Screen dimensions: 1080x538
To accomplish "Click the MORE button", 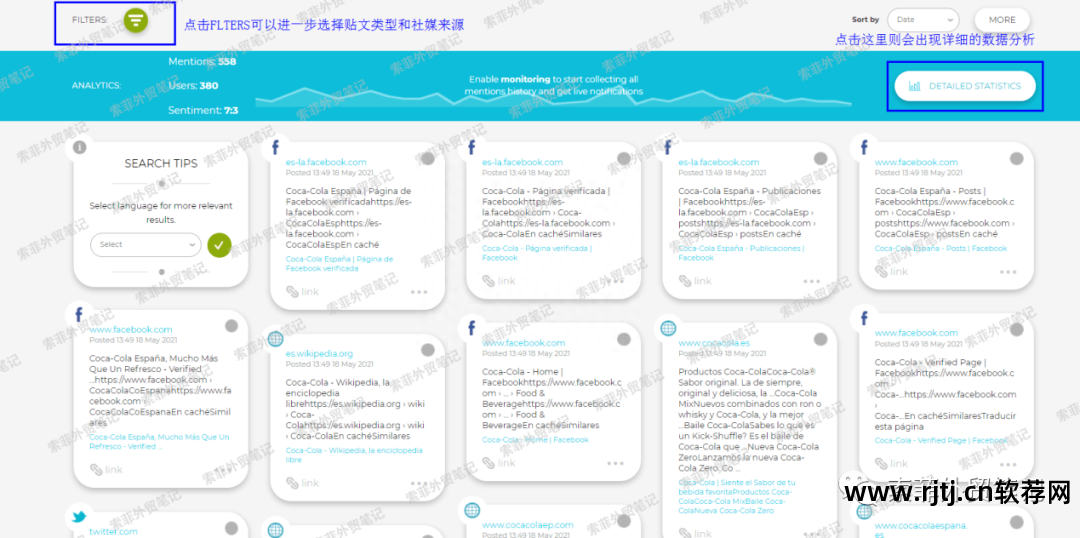I will [x=1001, y=20].
